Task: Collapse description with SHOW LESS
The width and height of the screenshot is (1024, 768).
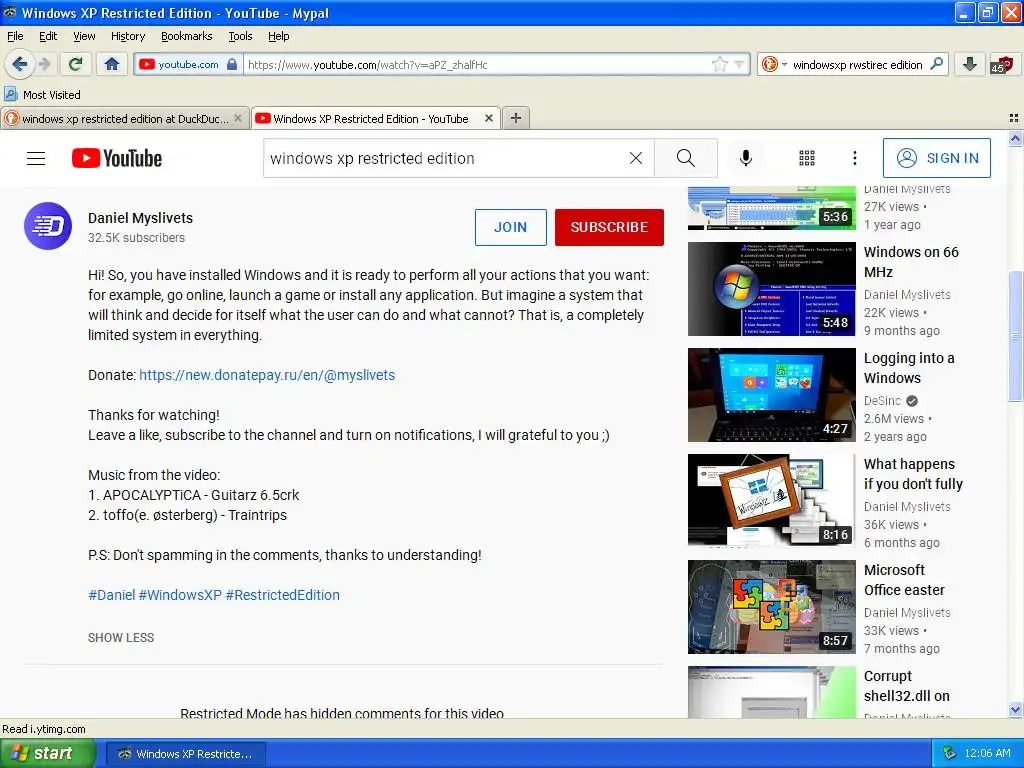Action: (121, 637)
